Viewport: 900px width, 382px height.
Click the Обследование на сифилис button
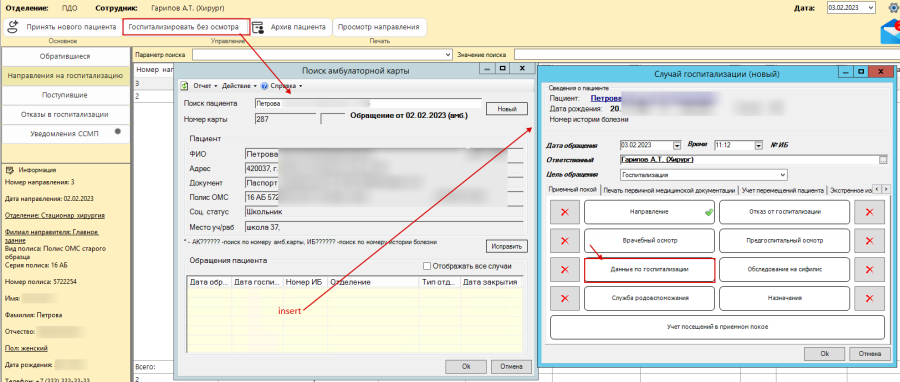tap(784, 270)
